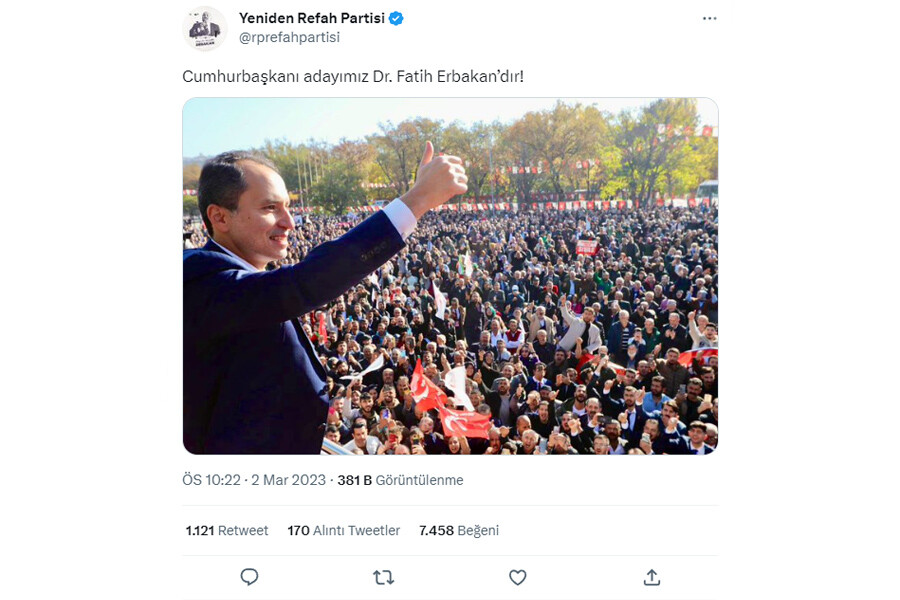Open Yeniden Refah Partisi profile avatar
Image resolution: width=900 pixels, height=600 pixels.
pyautogui.click(x=204, y=29)
